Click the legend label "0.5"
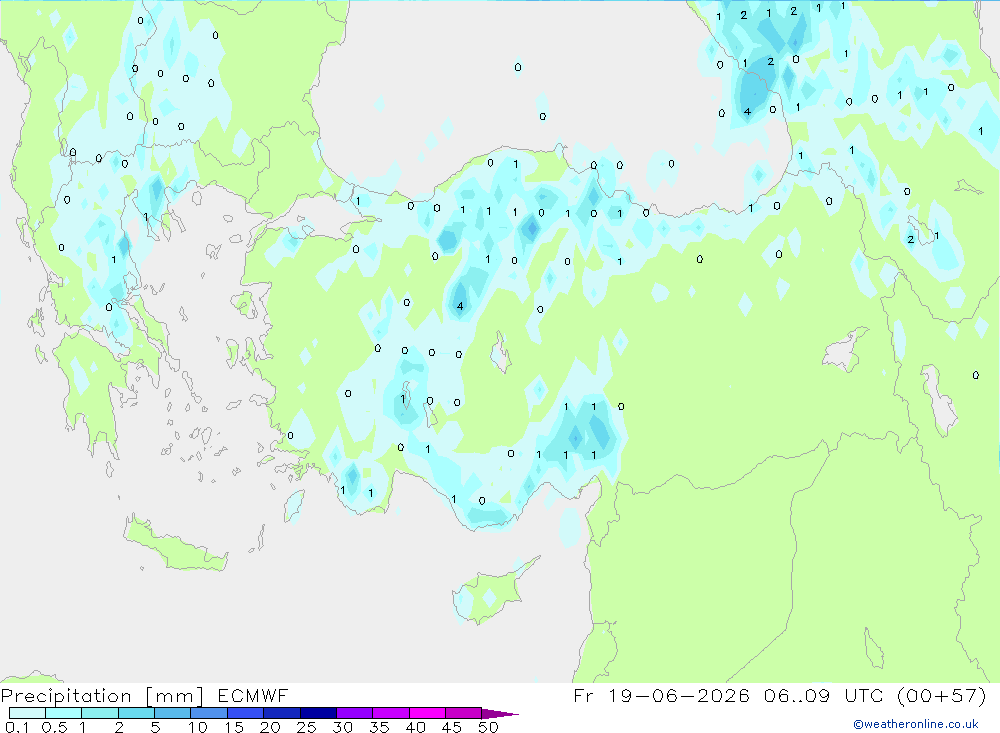Image resolution: width=1000 pixels, height=733 pixels. [54, 727]
